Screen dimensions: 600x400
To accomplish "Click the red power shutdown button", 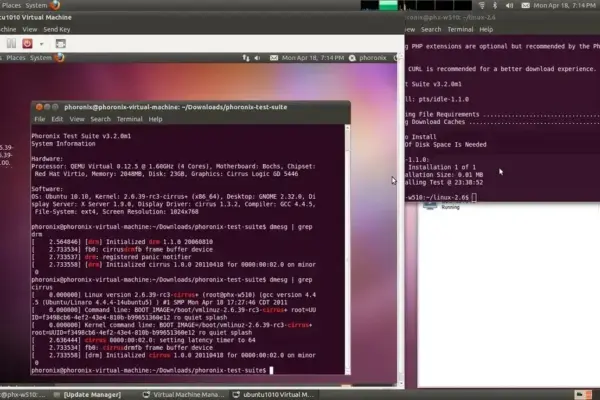I will tap(27, 43).
